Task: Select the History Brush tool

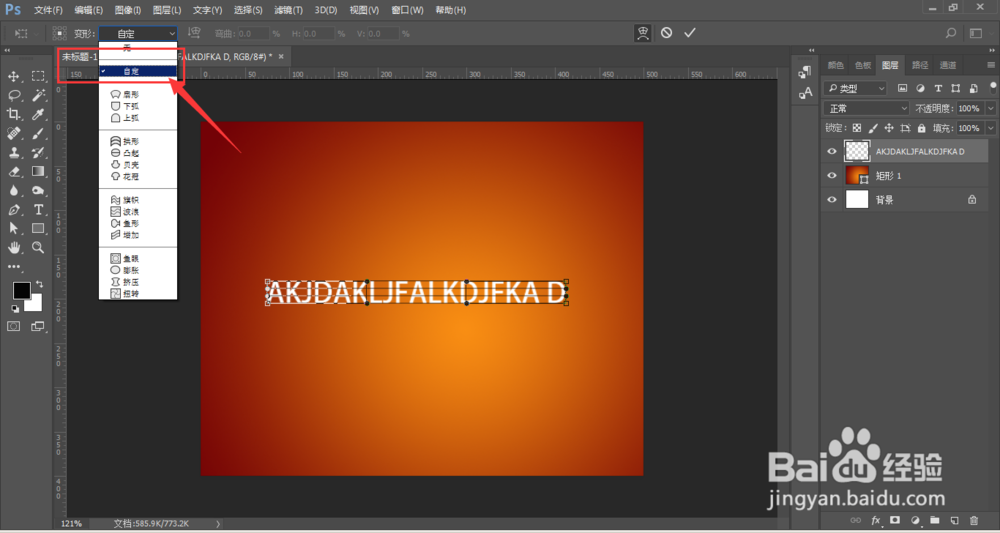Action: click(38, 152)
